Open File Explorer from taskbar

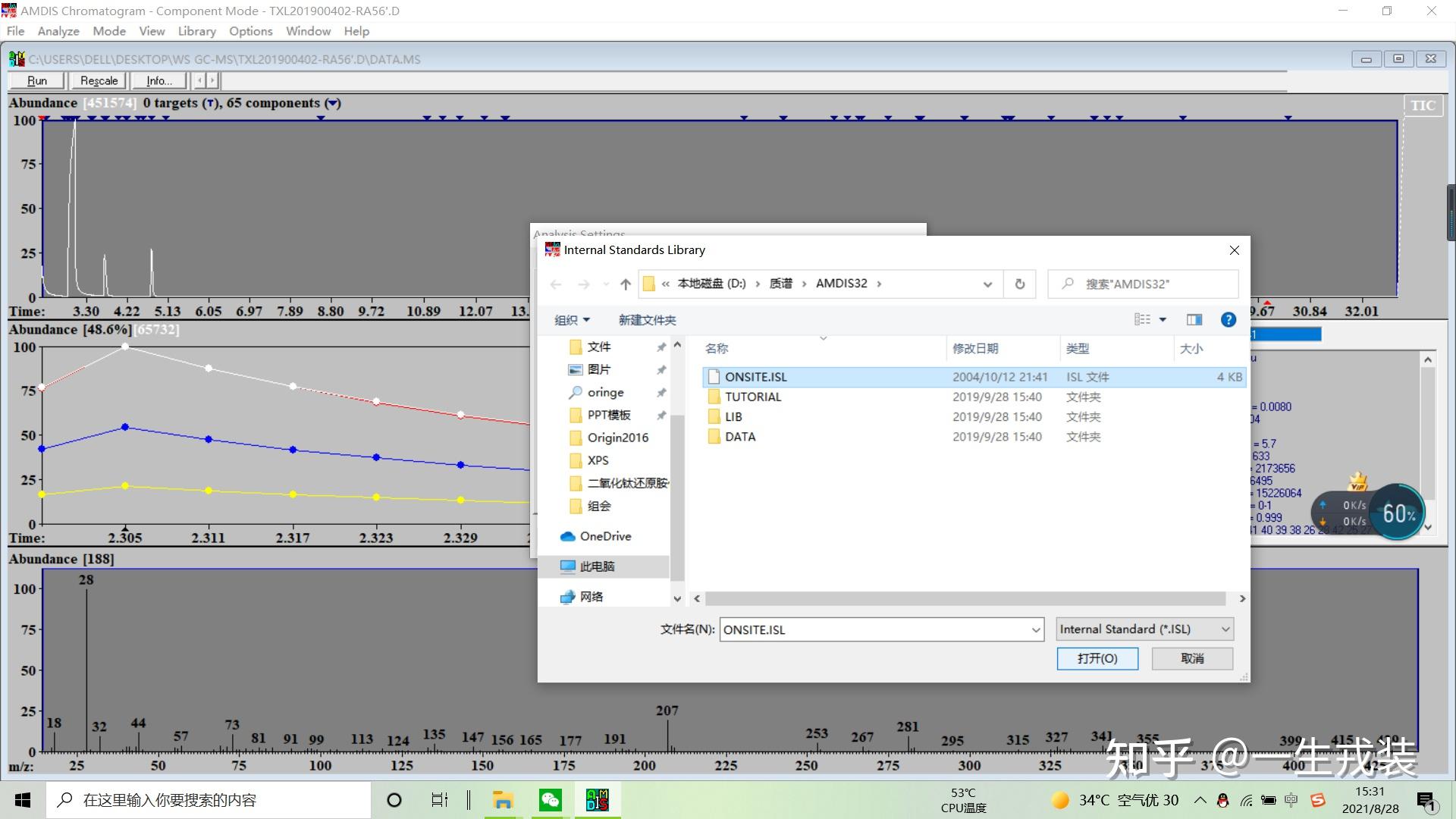click(x=503, y=800)
